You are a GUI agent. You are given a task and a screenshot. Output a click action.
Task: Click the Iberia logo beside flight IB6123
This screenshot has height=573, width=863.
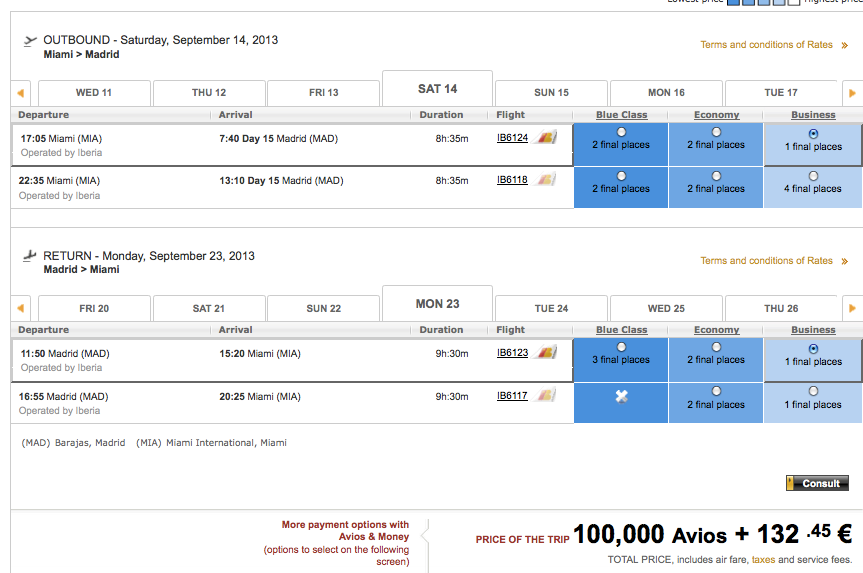point(546,352)
